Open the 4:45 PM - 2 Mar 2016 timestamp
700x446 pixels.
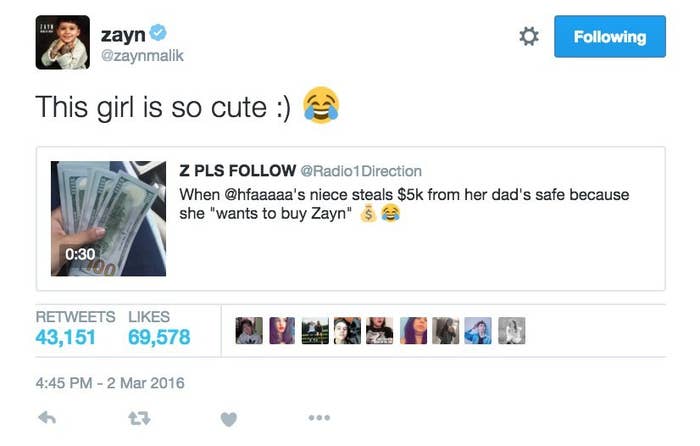[110, 383]
